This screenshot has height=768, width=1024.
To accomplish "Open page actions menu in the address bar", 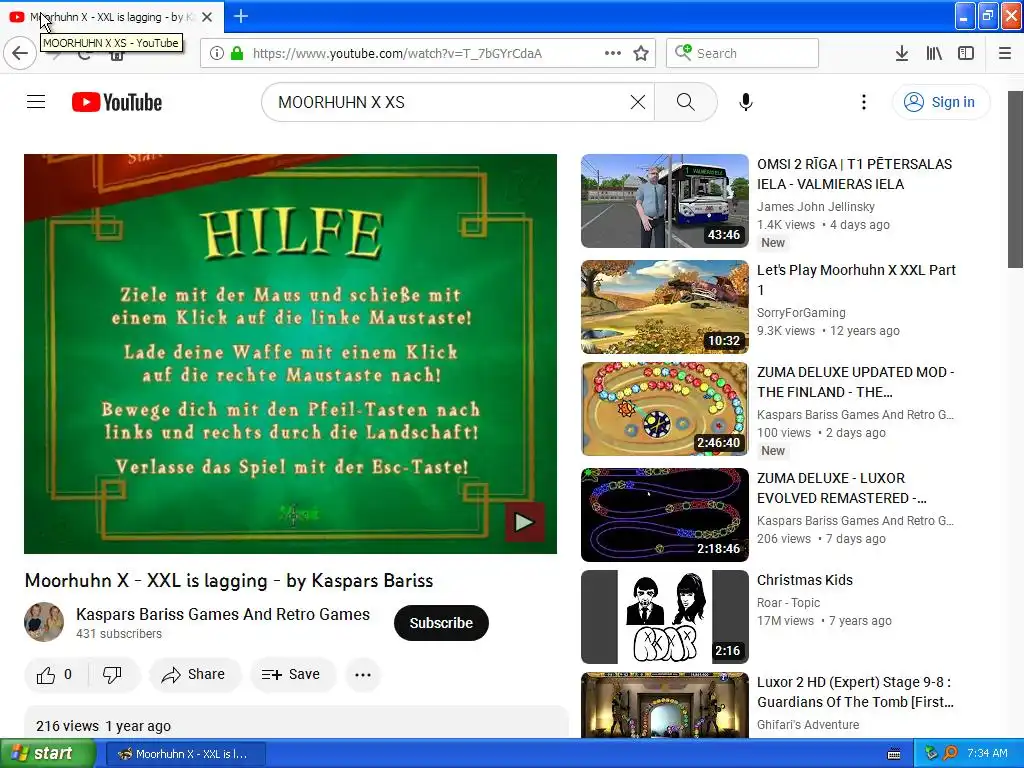I will (613, 53).
